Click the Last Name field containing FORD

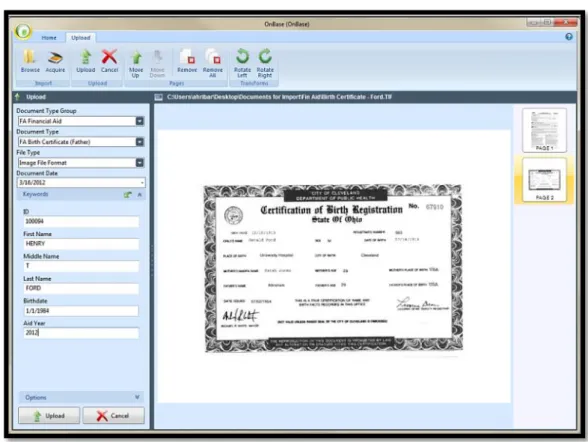81,288
